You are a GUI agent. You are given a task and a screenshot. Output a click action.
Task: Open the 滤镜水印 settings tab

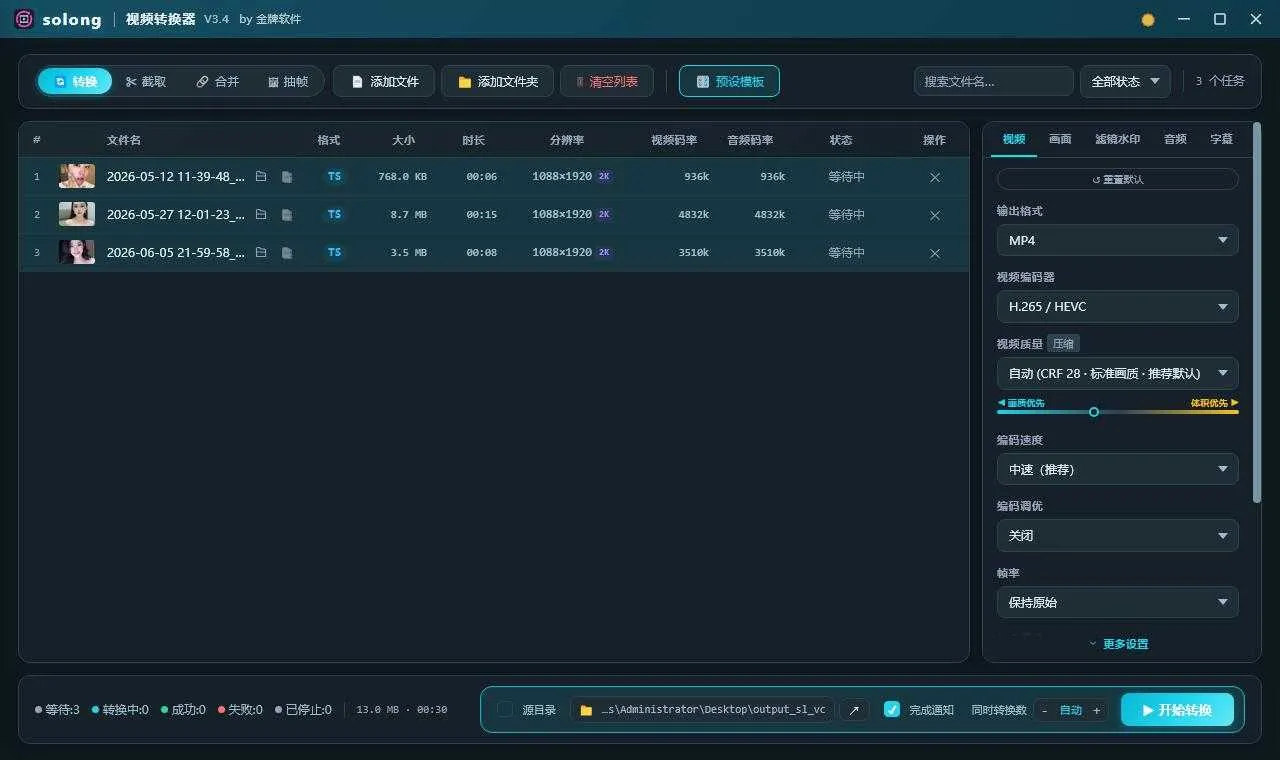tap(1117, 139)
